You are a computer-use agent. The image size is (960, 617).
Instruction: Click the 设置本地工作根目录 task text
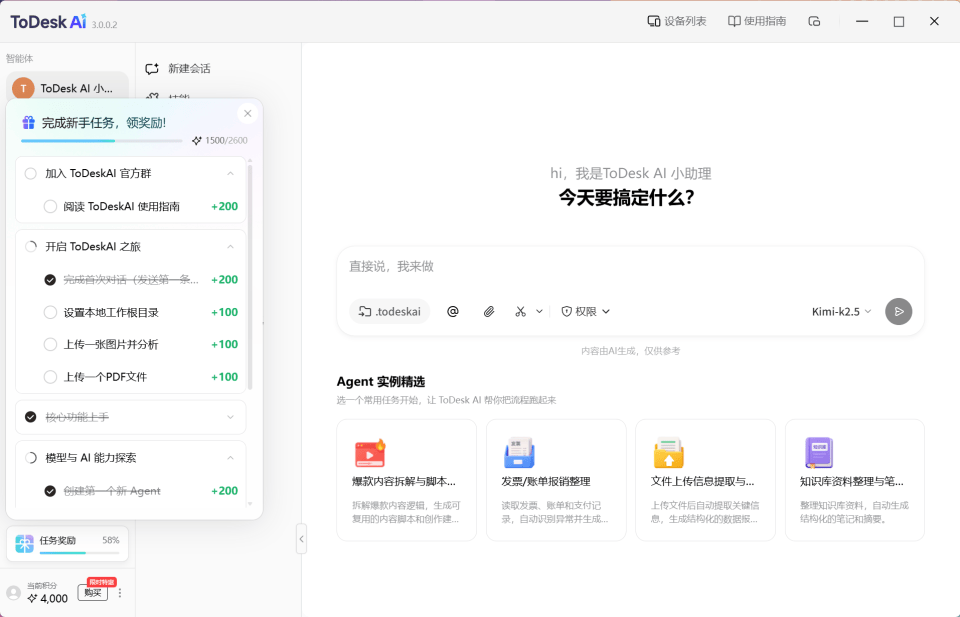[x=111, y=312]
